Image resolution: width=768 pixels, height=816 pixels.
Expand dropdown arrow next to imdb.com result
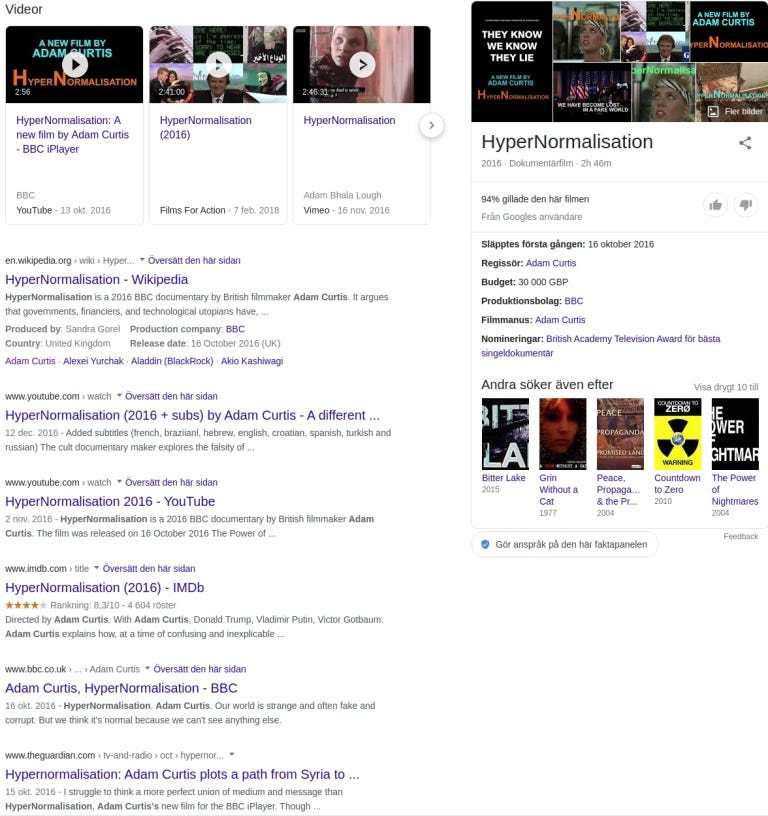97,568
